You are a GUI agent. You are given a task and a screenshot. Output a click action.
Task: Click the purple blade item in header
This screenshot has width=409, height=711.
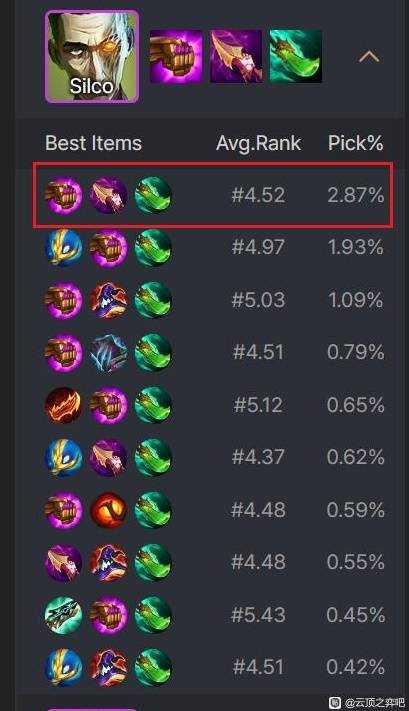click(236, 56)
